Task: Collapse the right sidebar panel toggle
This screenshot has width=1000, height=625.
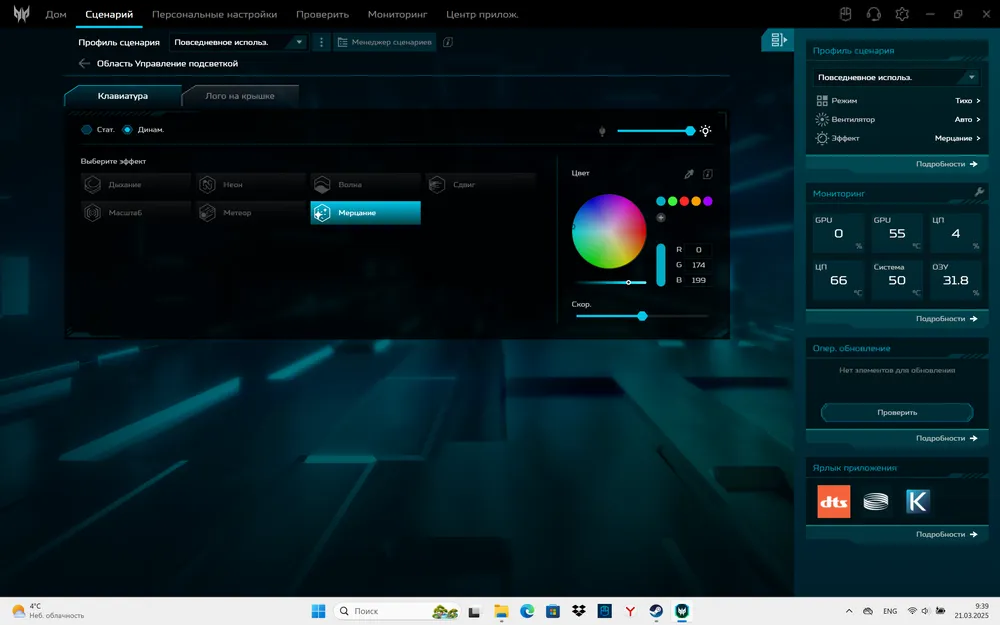Action: click(778, 40)
